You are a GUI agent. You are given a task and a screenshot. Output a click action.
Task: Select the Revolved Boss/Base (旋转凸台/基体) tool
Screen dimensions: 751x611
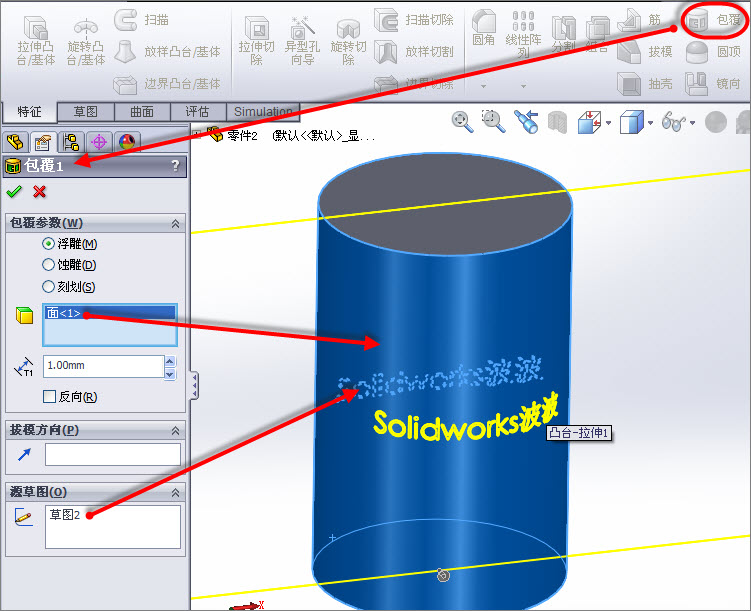(x=86, y=41)
